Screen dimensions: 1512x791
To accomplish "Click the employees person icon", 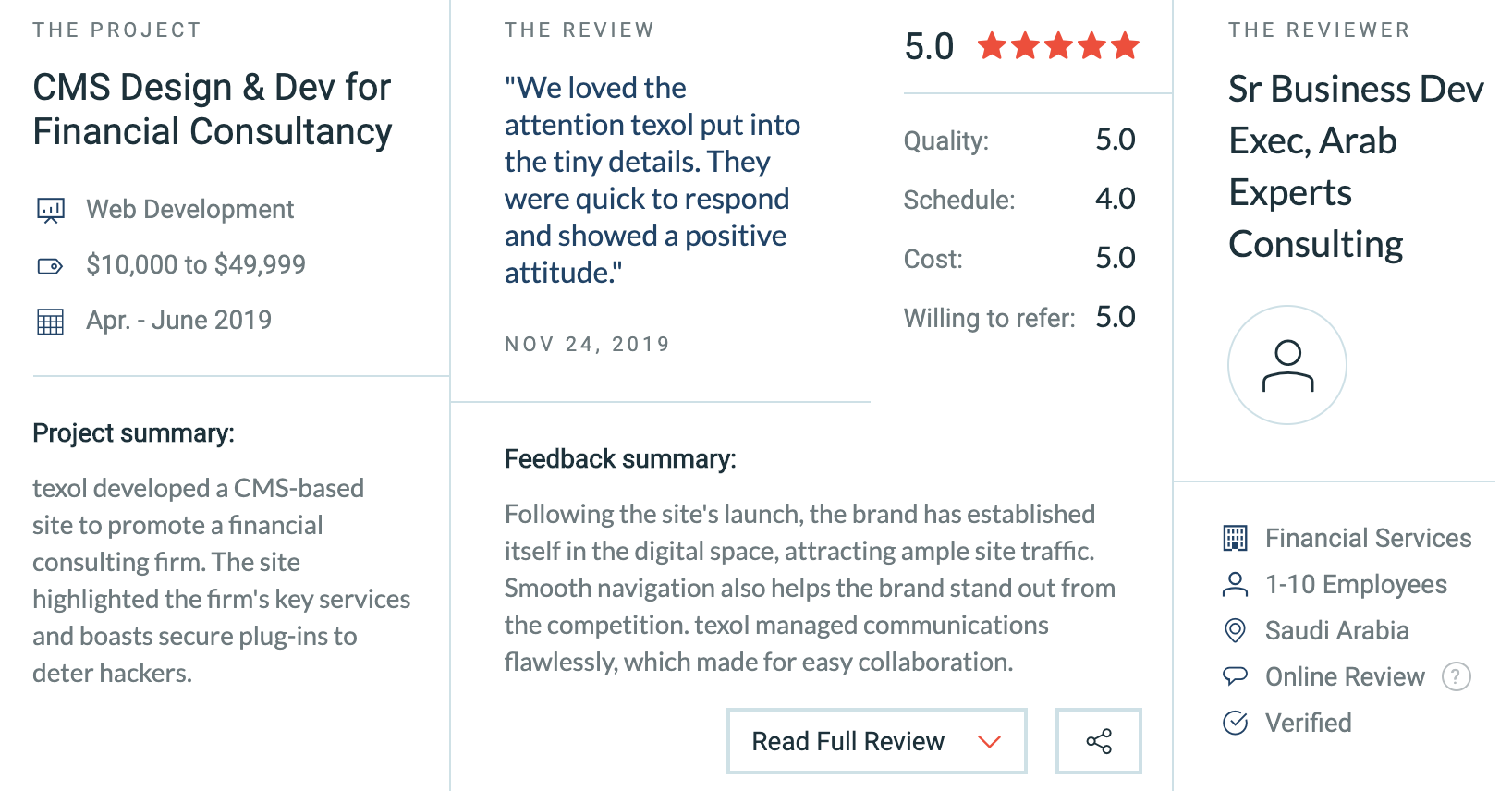I will [1235, 584].
